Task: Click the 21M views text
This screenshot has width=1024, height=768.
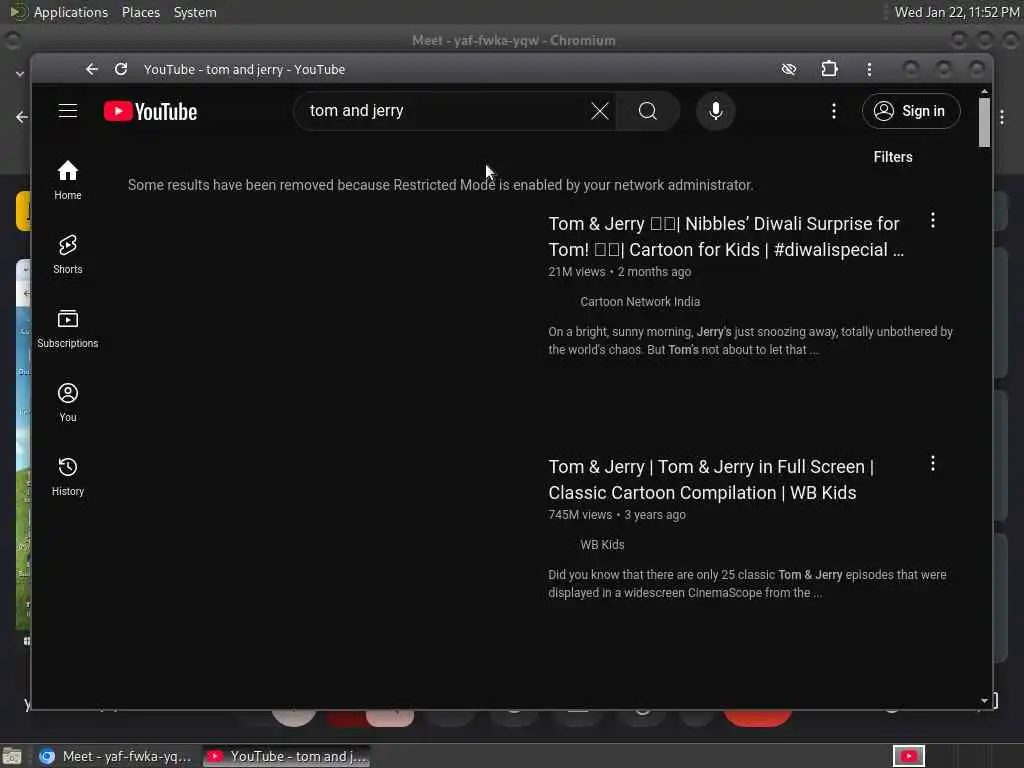Action: point(577,272)
